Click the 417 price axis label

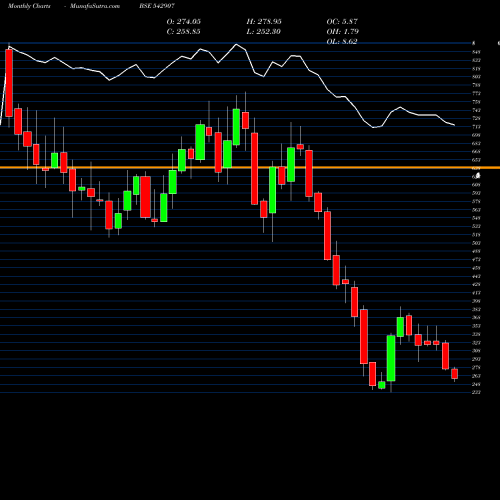(x=477, y=293)
